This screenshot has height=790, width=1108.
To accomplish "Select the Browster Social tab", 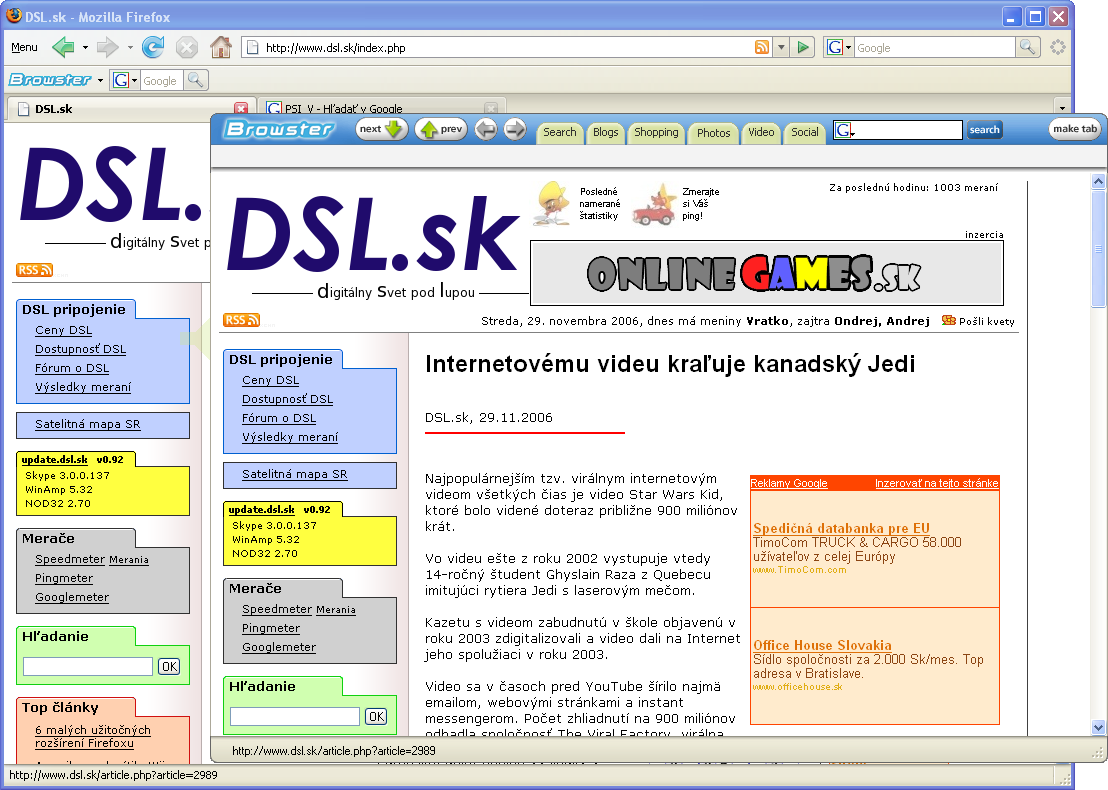I will 804,132.
